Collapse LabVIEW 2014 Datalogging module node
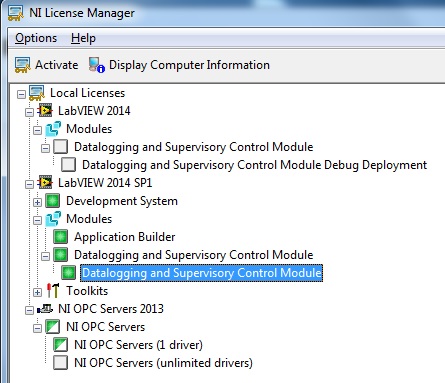 pos(45,148)
